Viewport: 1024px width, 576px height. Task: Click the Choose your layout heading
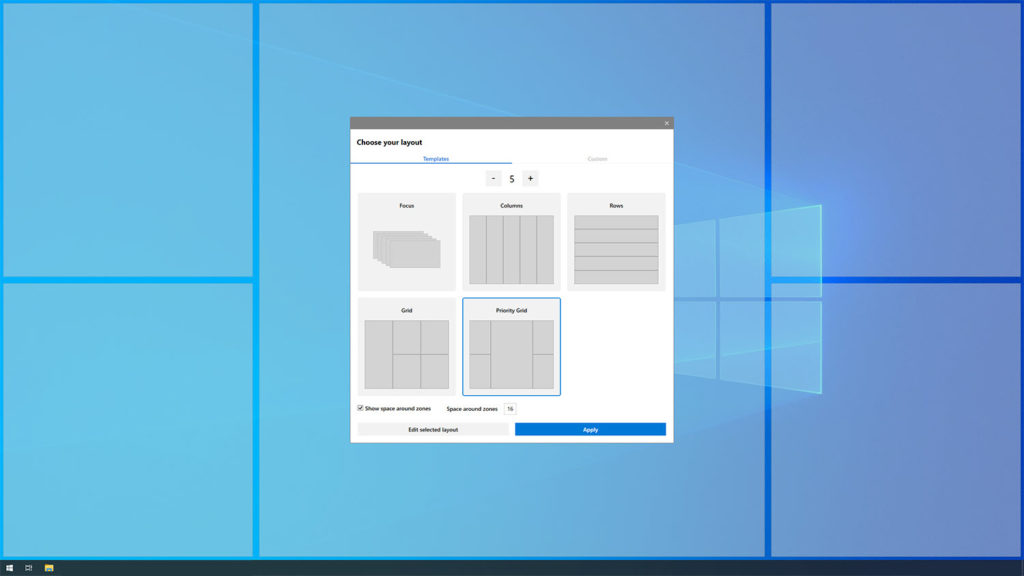[389, 142]
